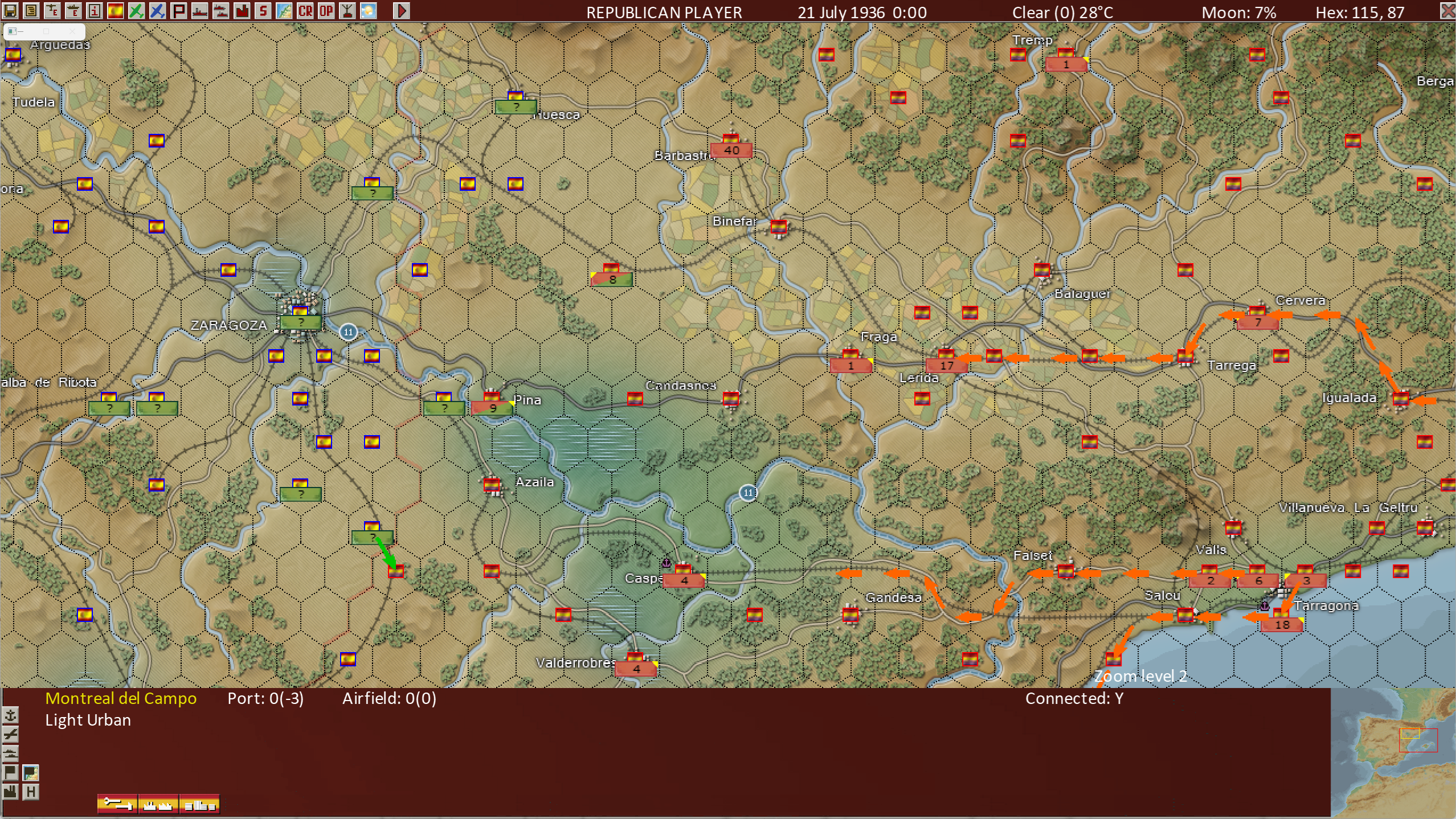
Task: Click the save game floppy disk icon
Action: point(11,10)
